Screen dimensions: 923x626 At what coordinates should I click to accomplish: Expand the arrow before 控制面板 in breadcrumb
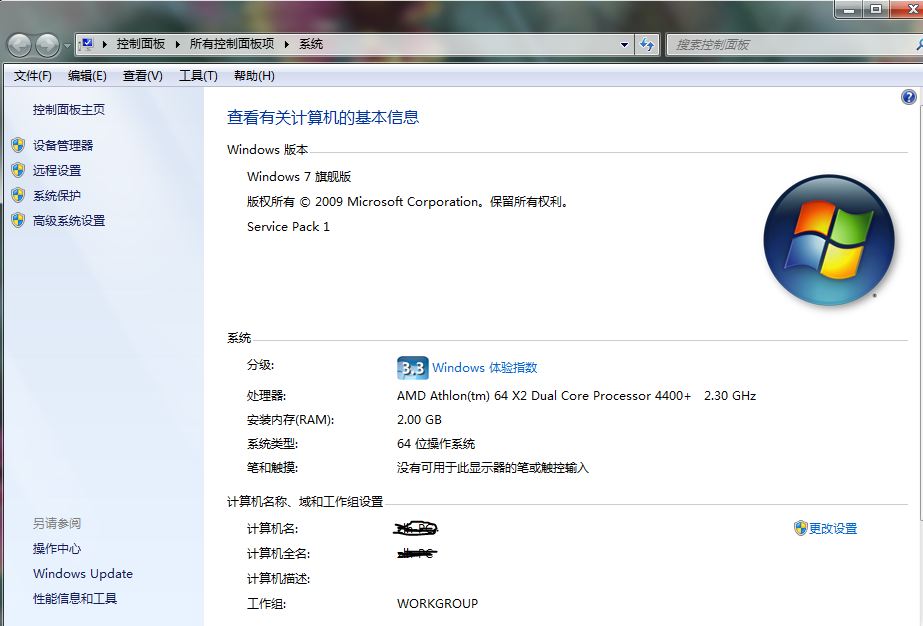point(105,44)
